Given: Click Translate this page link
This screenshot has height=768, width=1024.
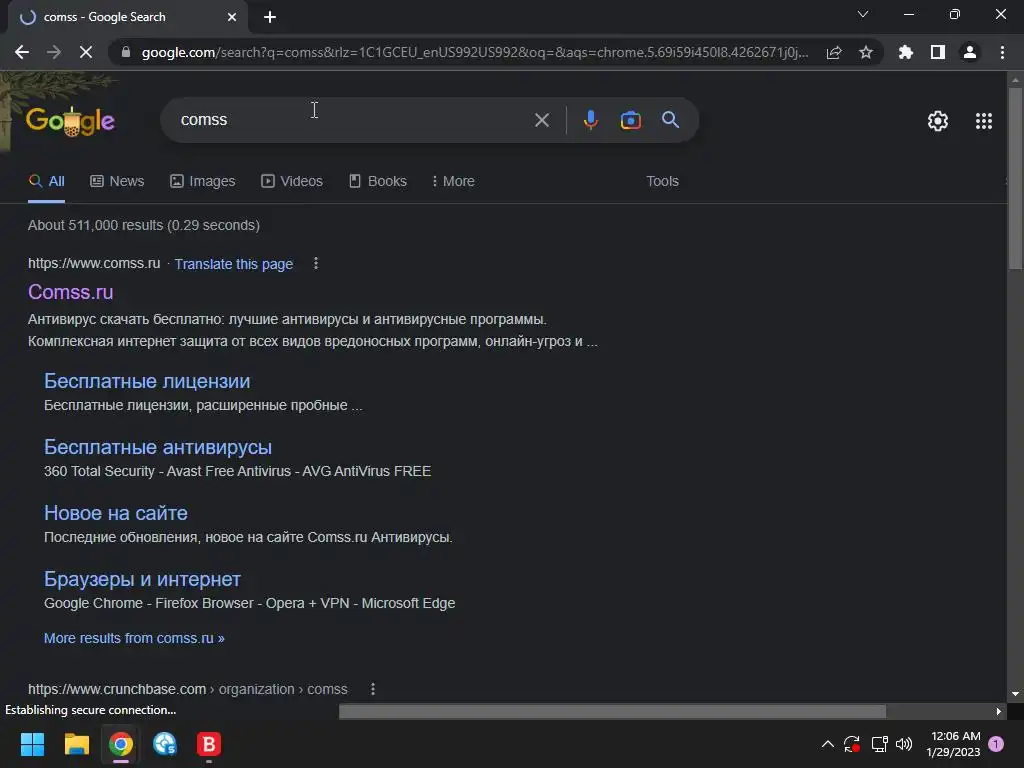Looking at the screenshot, I should pos(233,264).
